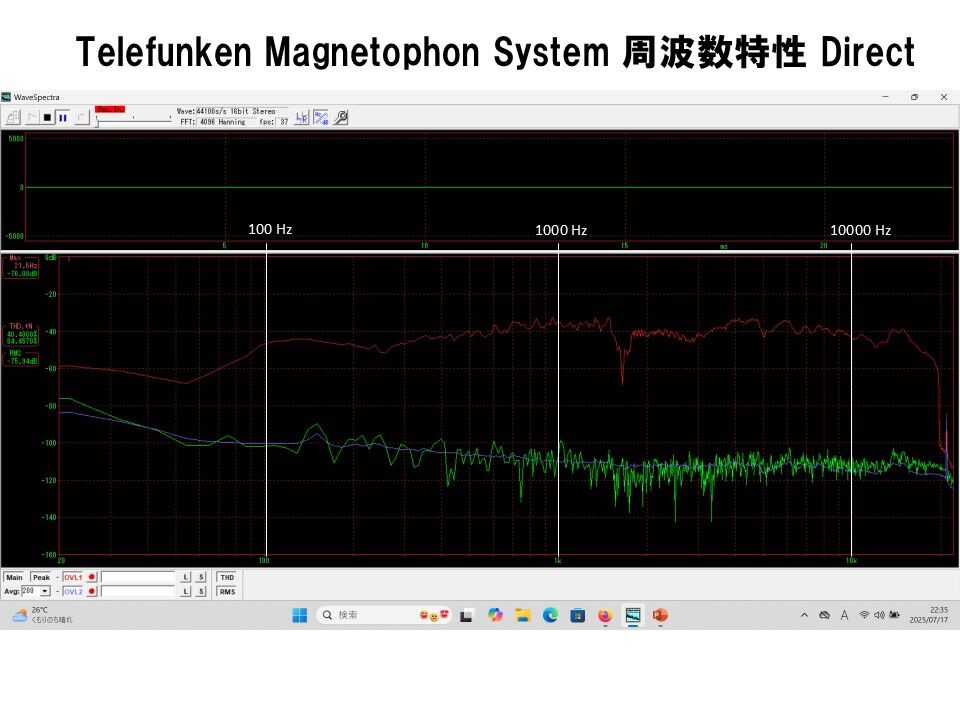
Task: Expand the hidden system tray icons chevron
Action: point(804,615)
